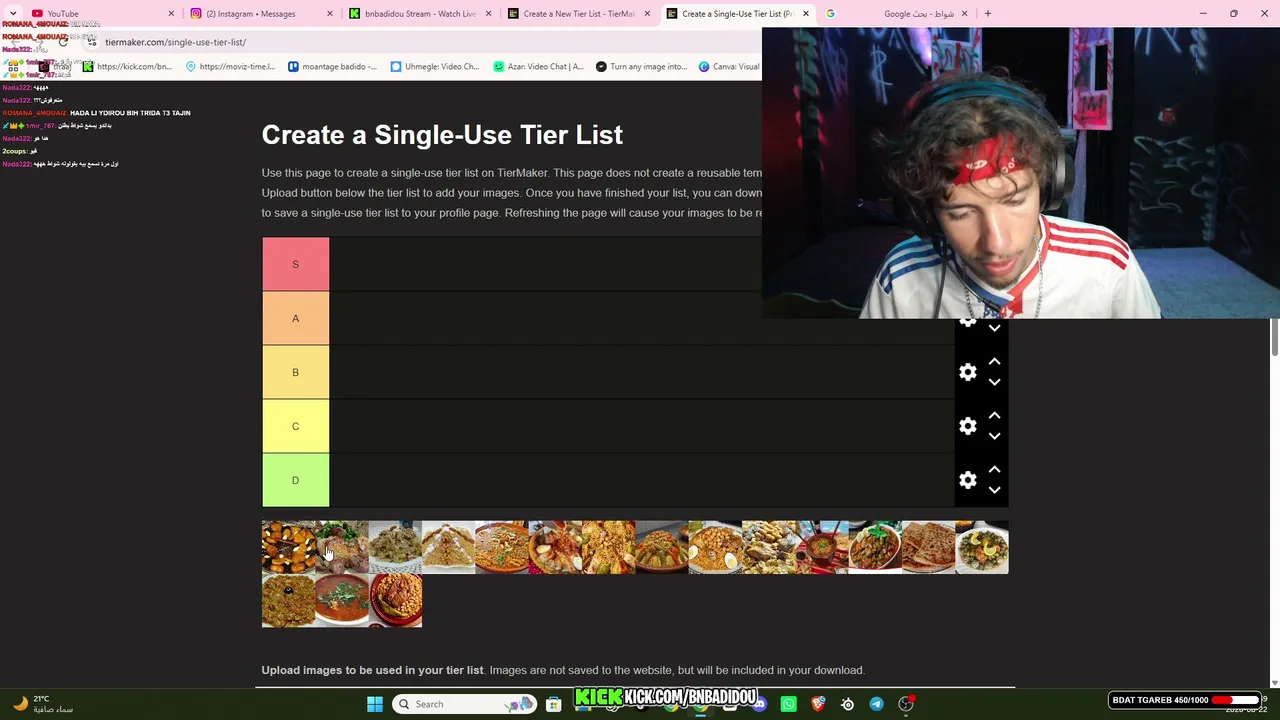
Task: Click the page's vertical scrollbar thumb
Action: coord(1274,337)
